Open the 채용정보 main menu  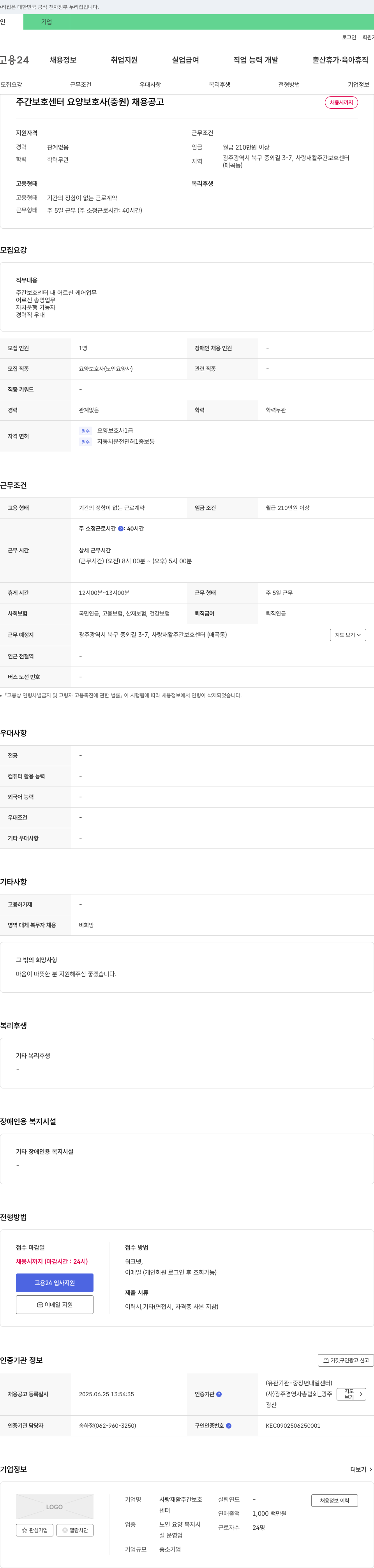(x=63, y=60)
